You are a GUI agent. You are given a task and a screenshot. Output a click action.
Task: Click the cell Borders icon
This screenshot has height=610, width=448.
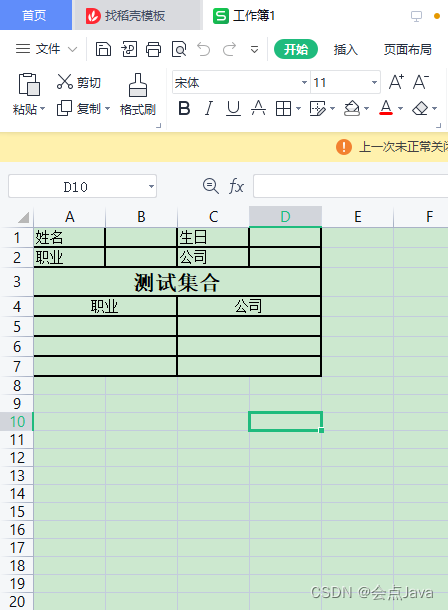coord(283,109)
